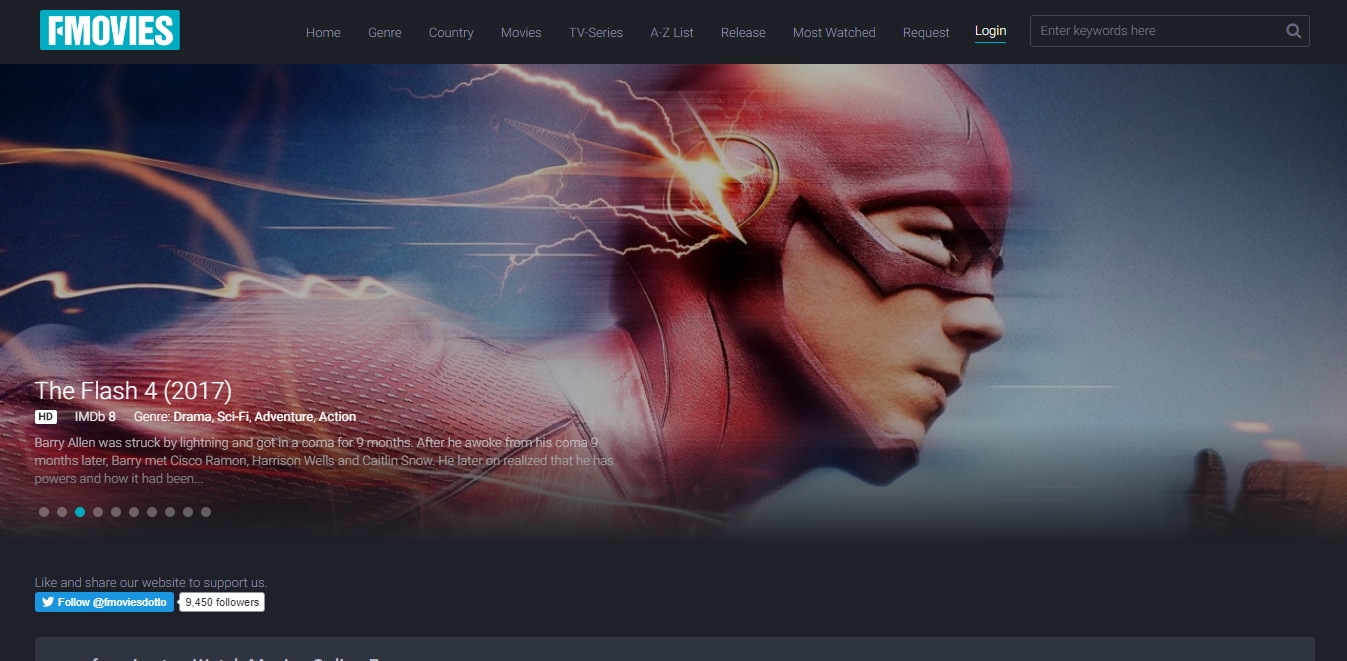This screenshot has width=1347, height=661.
Task: Switch to the seventh carousel slide dot
Action: click(x=152, y=512)
